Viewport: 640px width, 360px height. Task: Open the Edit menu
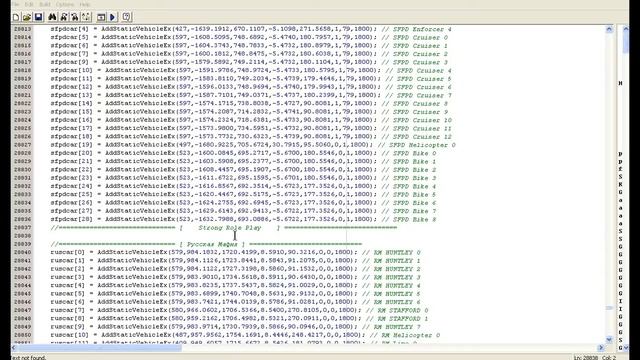point(29,4)
